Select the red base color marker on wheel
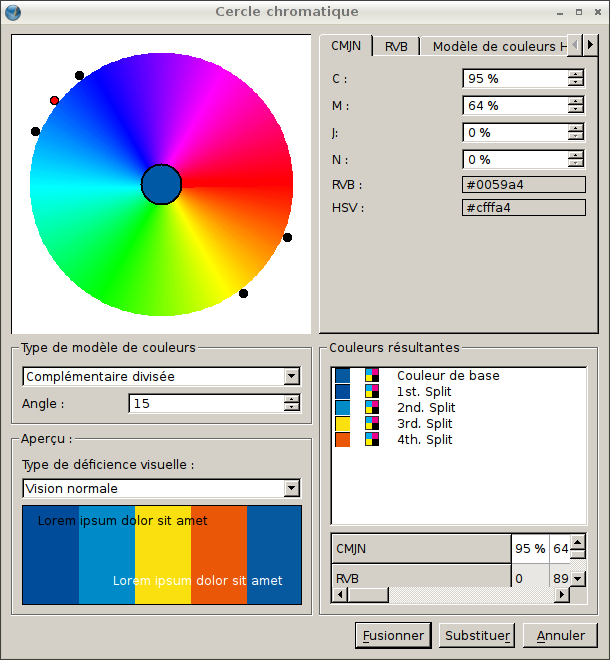Image resolution: width=610 pixels, height=660 pixels. 54,101
